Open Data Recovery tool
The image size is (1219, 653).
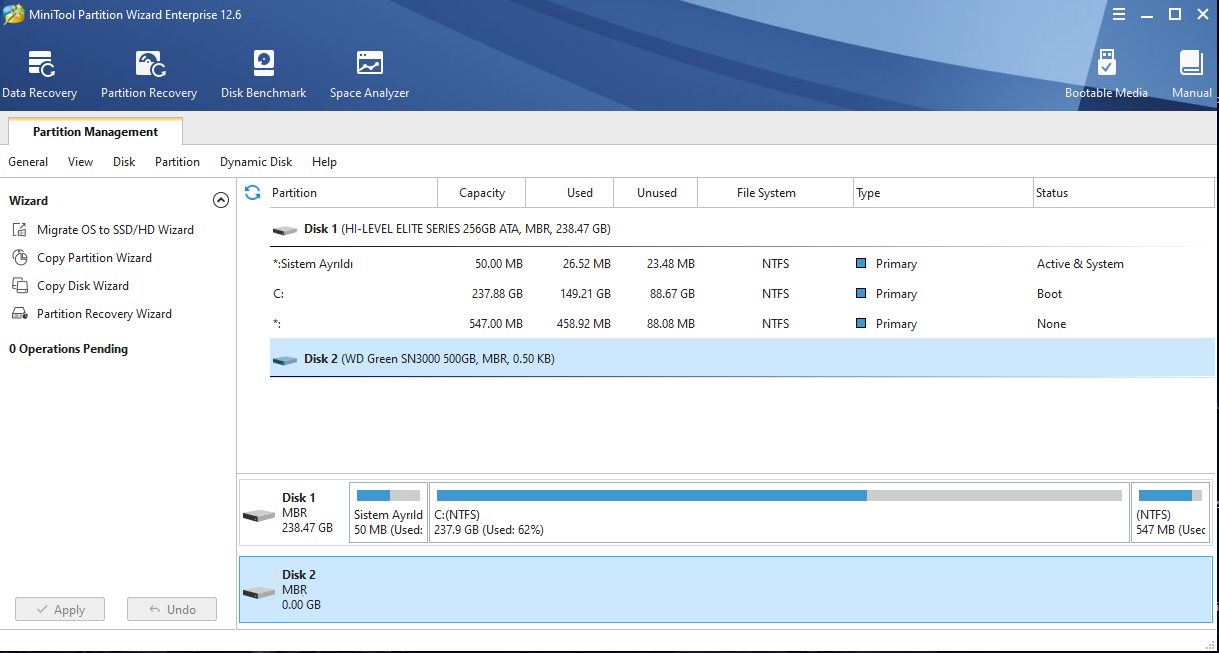[x=40, y=75]
